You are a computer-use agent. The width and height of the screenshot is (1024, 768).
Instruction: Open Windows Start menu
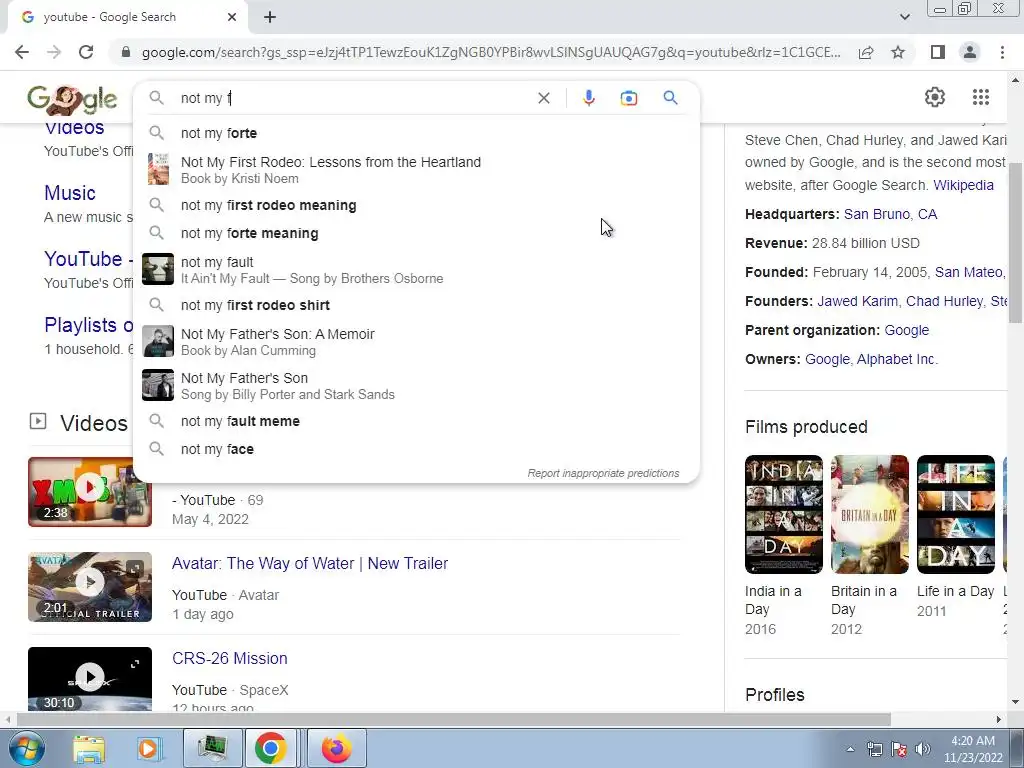click(25, 748)
